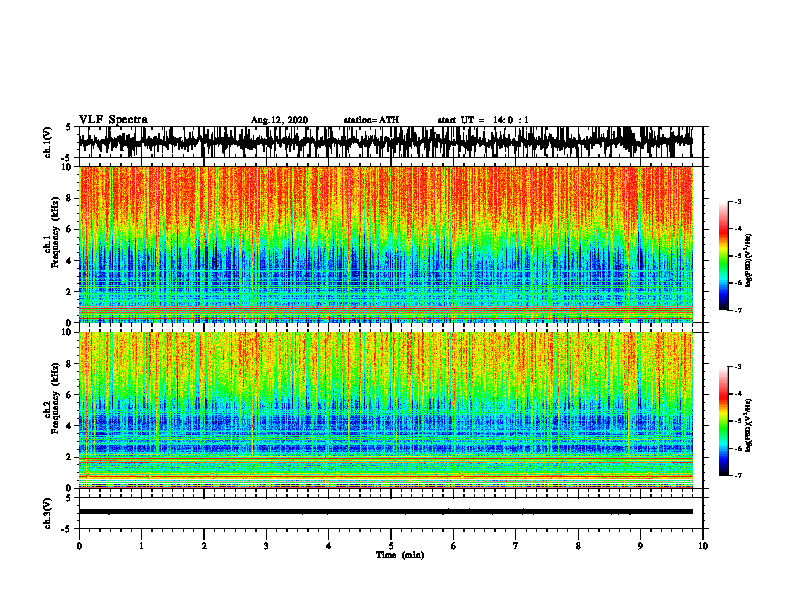Click the "6" kHz tick of ch.1 spectrogram
This screenshot has height=612, width=792.
click(69, 229)
